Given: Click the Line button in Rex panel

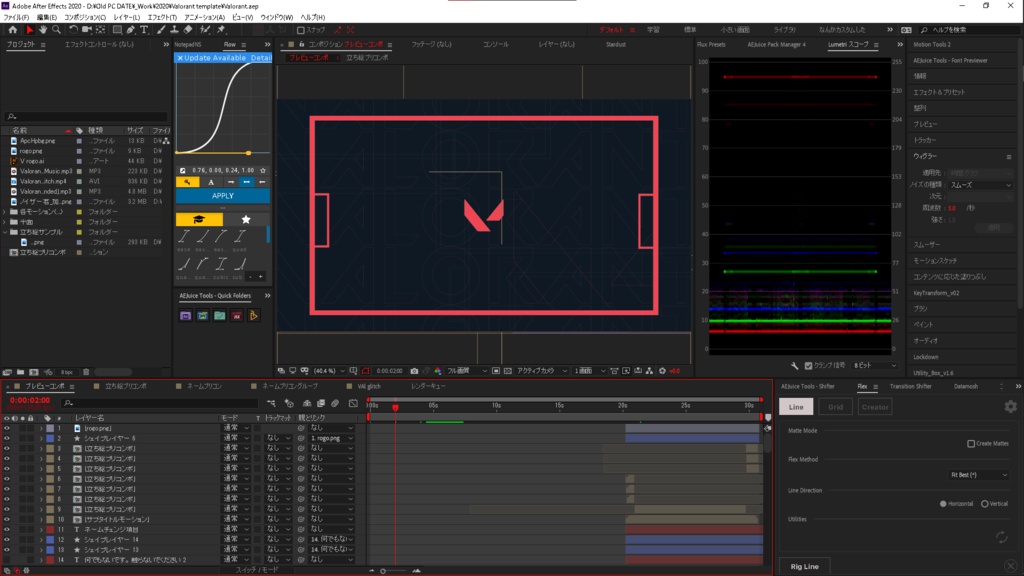Looking at the screenshot, I should pyautogui.click(x=796, y=407).
